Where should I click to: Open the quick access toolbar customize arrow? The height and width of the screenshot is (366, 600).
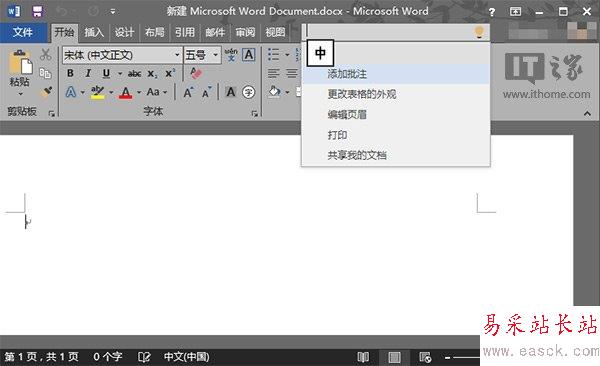click(x=112, y=11)
